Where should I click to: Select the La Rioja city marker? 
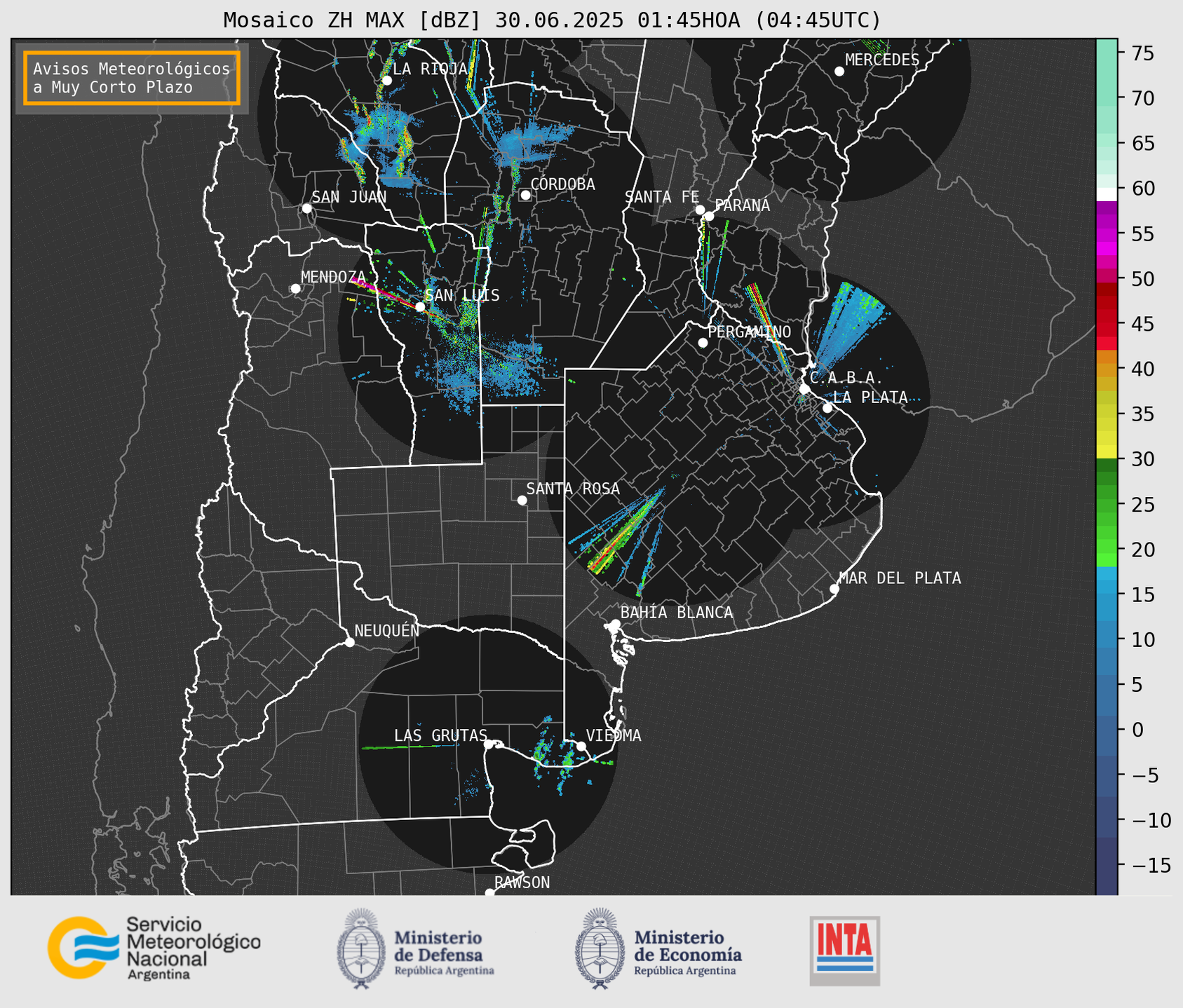click(387, 81)
